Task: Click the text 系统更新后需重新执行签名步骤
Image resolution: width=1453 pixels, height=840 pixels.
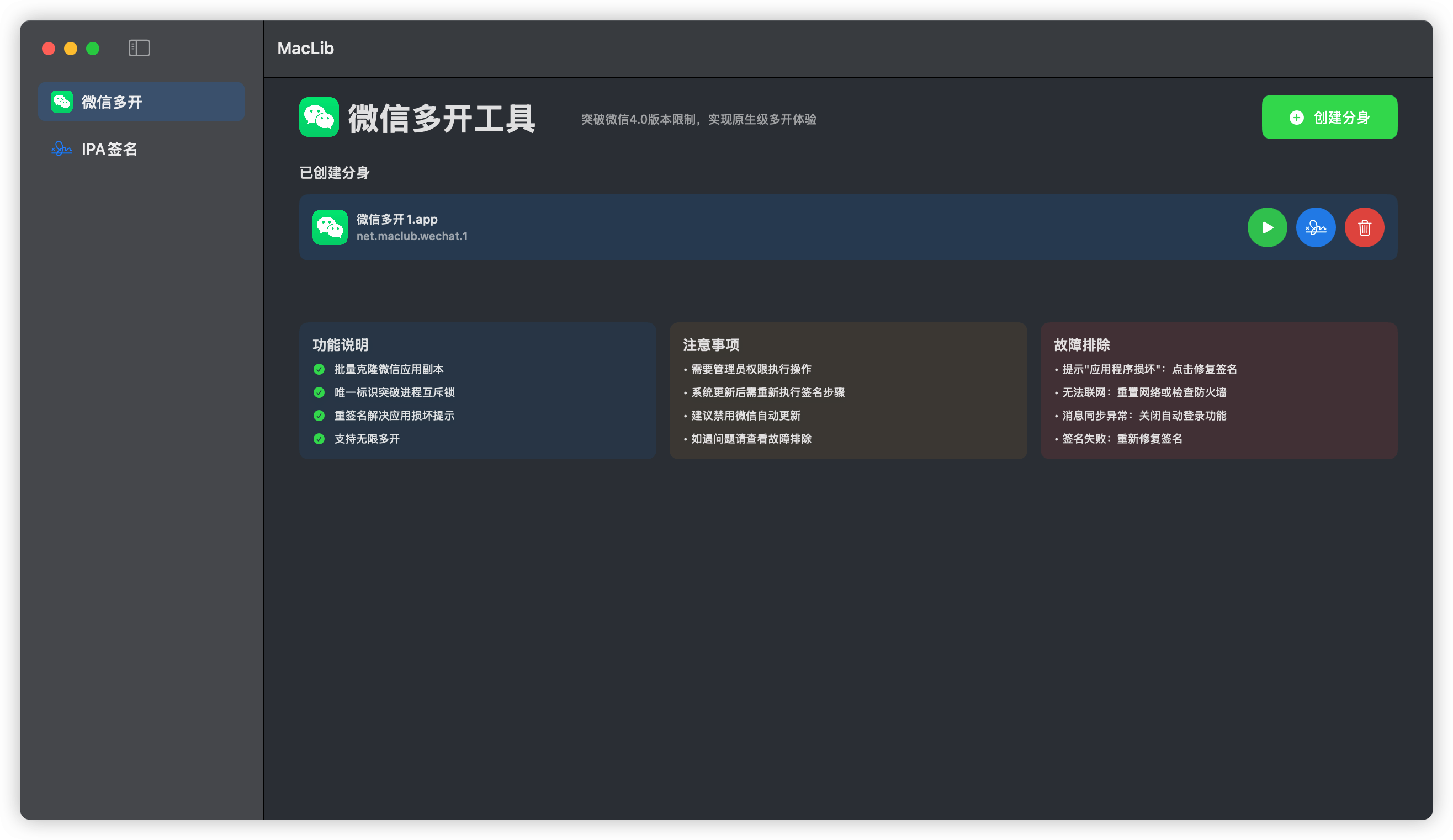Action: click(768, 392)
